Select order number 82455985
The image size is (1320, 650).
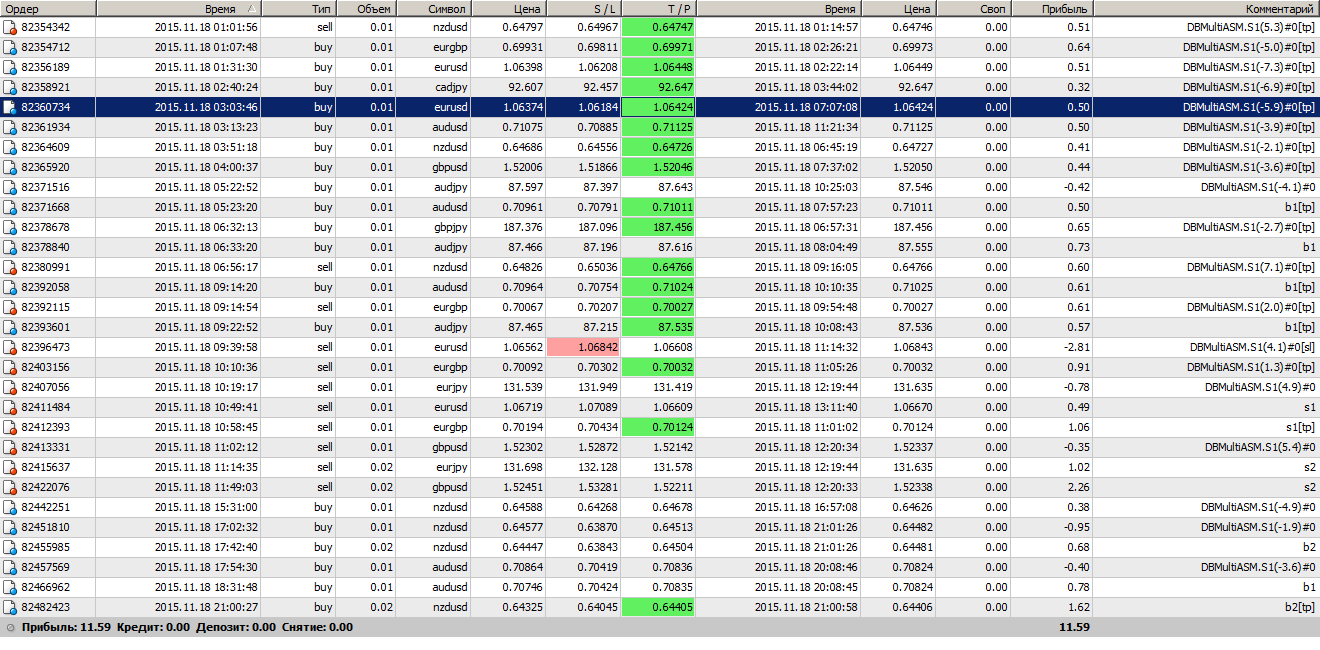click(45, 547)
